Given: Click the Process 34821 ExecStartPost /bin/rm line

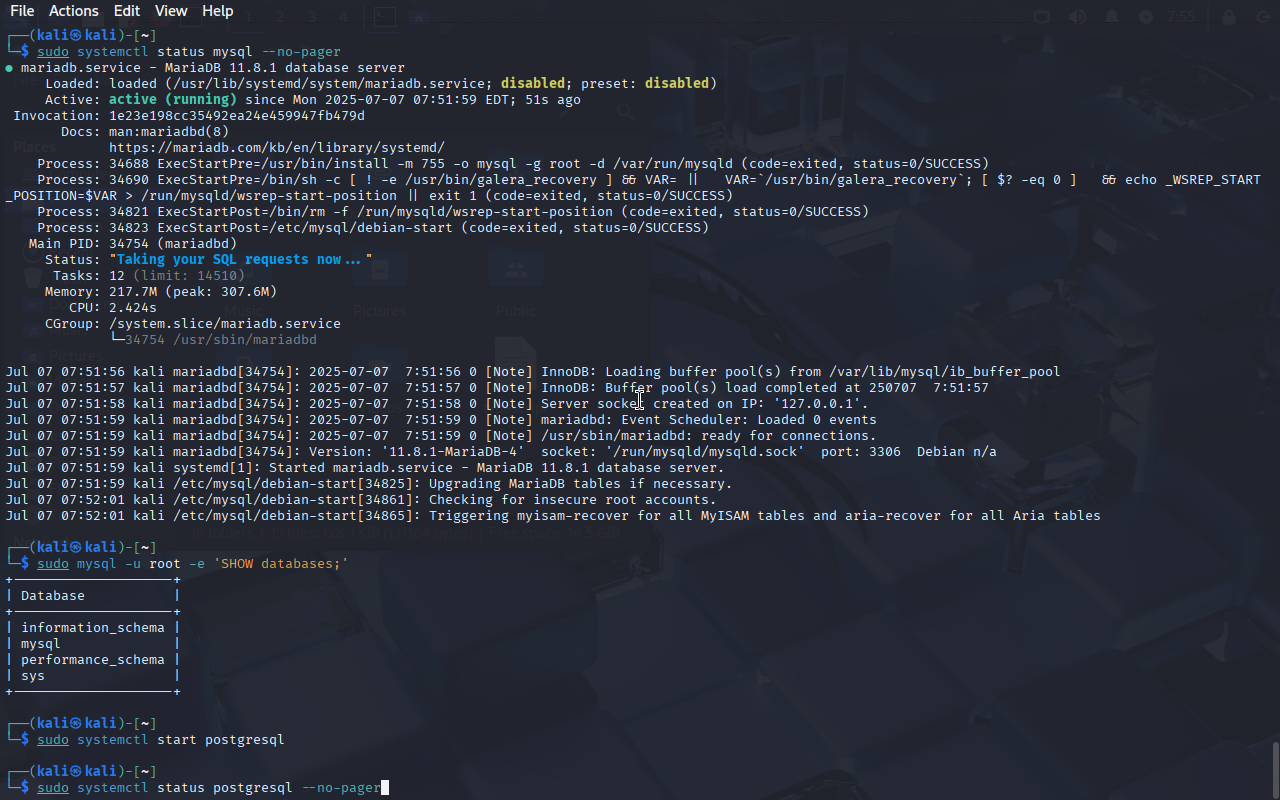Looking at the screenshot, I should (x=453, y=212).
